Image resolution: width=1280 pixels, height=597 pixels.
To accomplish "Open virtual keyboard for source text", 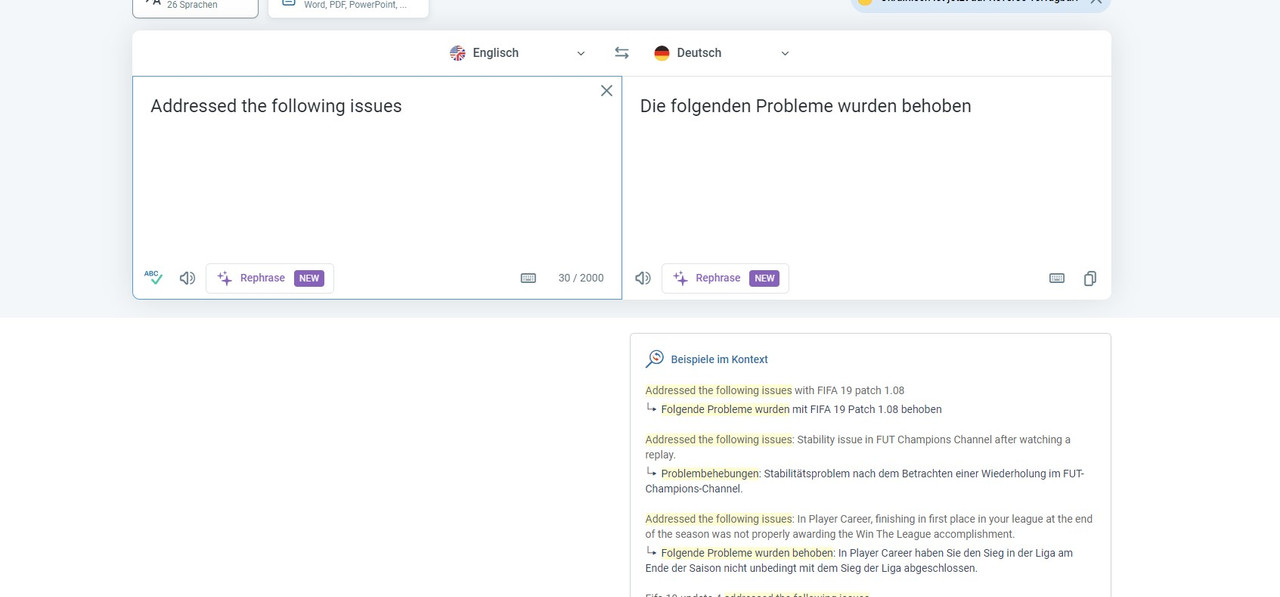I will tap(528, 278).
